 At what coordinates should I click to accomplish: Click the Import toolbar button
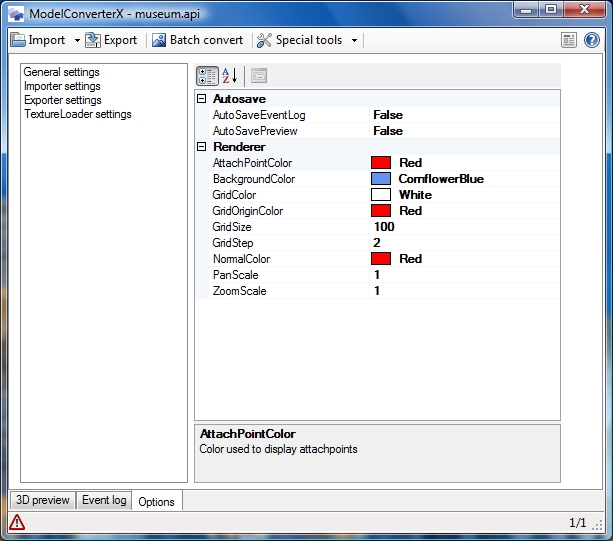tap(38, 40)
